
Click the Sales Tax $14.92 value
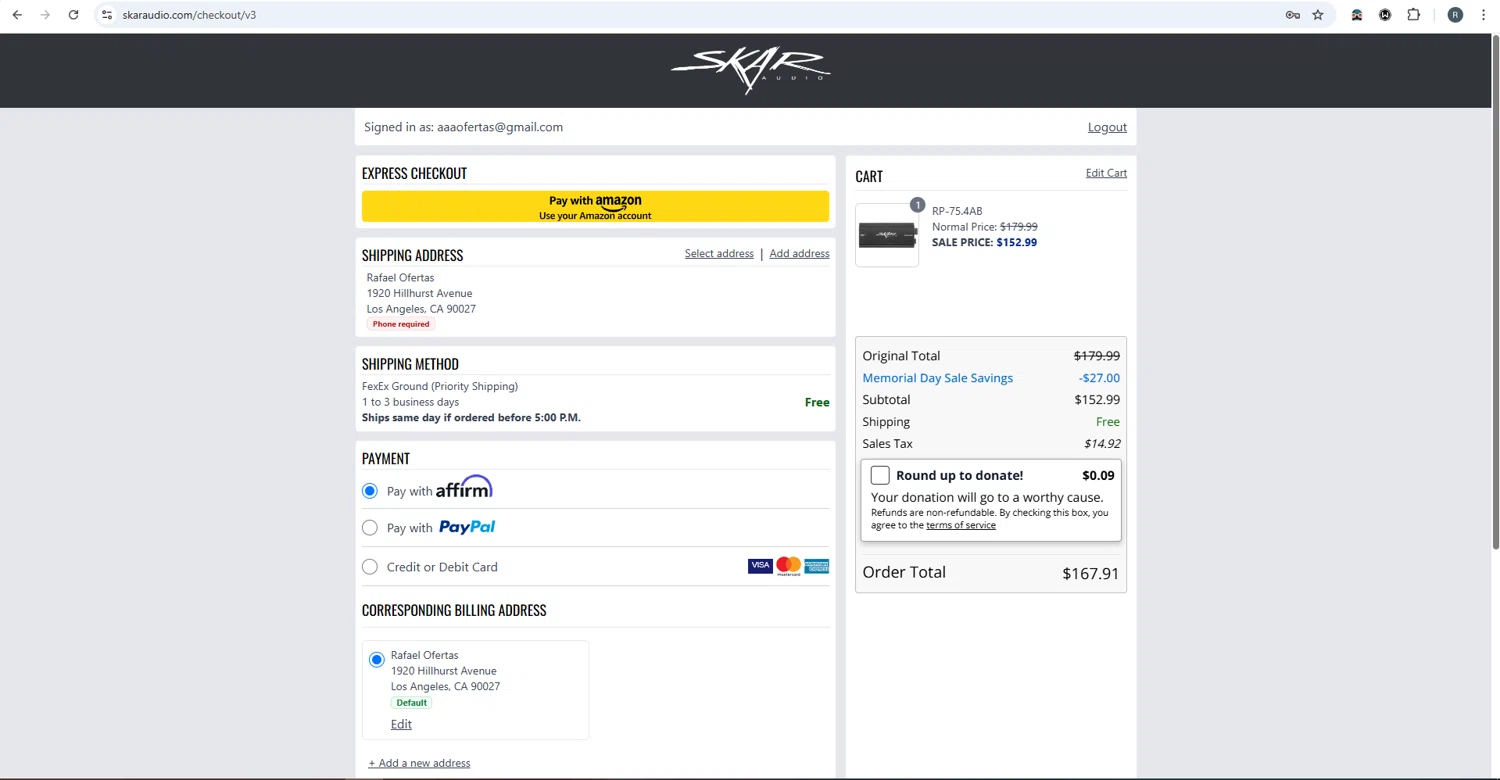pyautogui.click(x=1102, y=444)
